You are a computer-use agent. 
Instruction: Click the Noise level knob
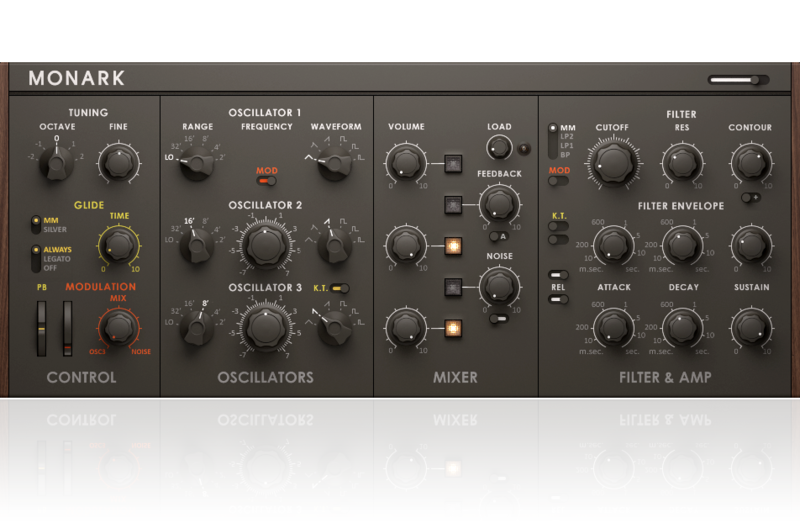[499, 287]
